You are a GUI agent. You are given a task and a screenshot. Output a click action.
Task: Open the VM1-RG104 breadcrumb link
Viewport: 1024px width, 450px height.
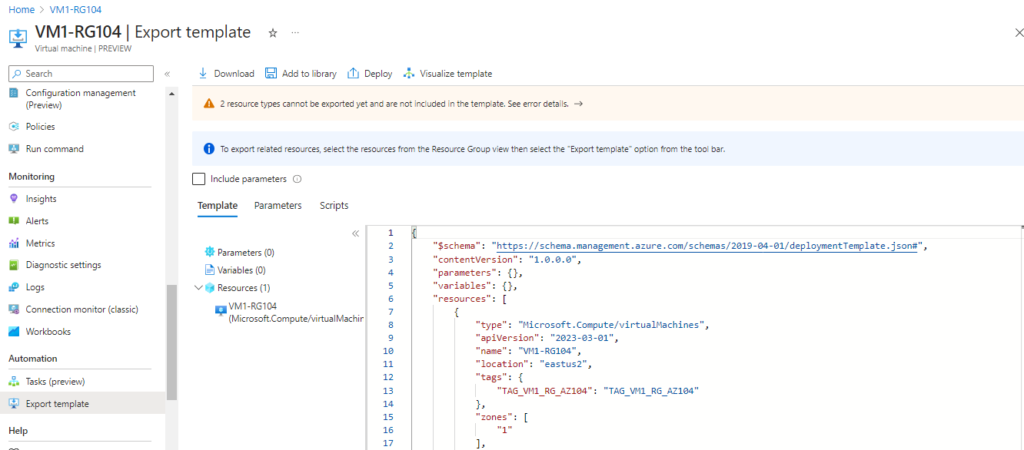(x=75, y=9)
